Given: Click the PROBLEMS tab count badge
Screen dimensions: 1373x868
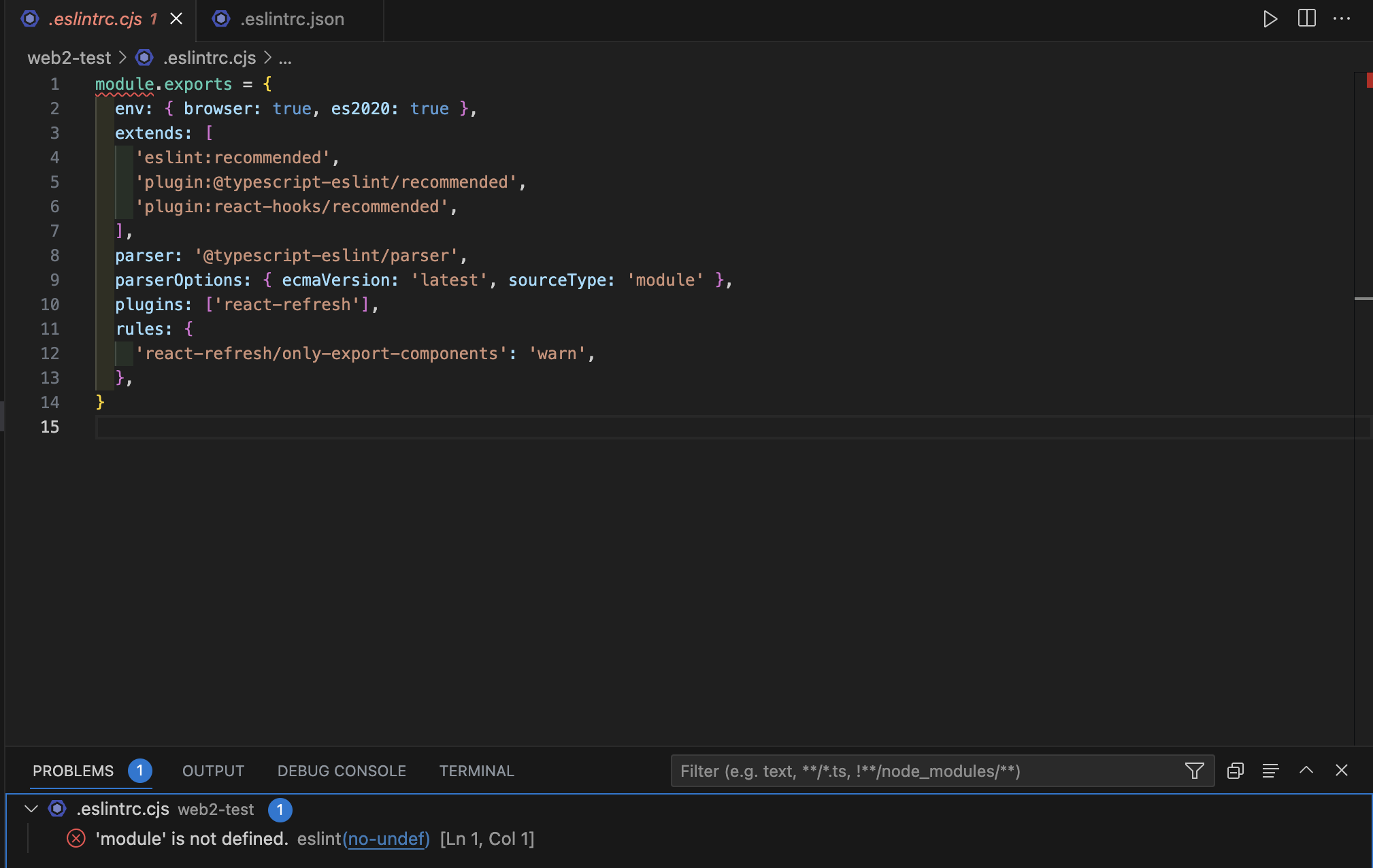Looking at the screenshot, I should tap(139, 771).
